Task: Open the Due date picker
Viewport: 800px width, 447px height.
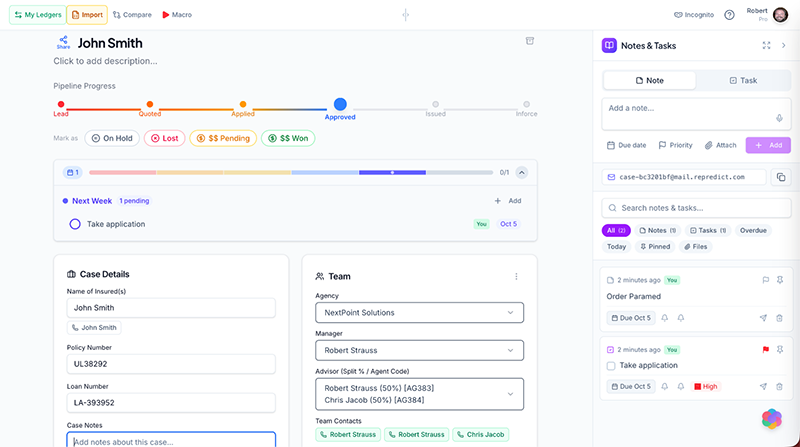Action: coord(627,145)
